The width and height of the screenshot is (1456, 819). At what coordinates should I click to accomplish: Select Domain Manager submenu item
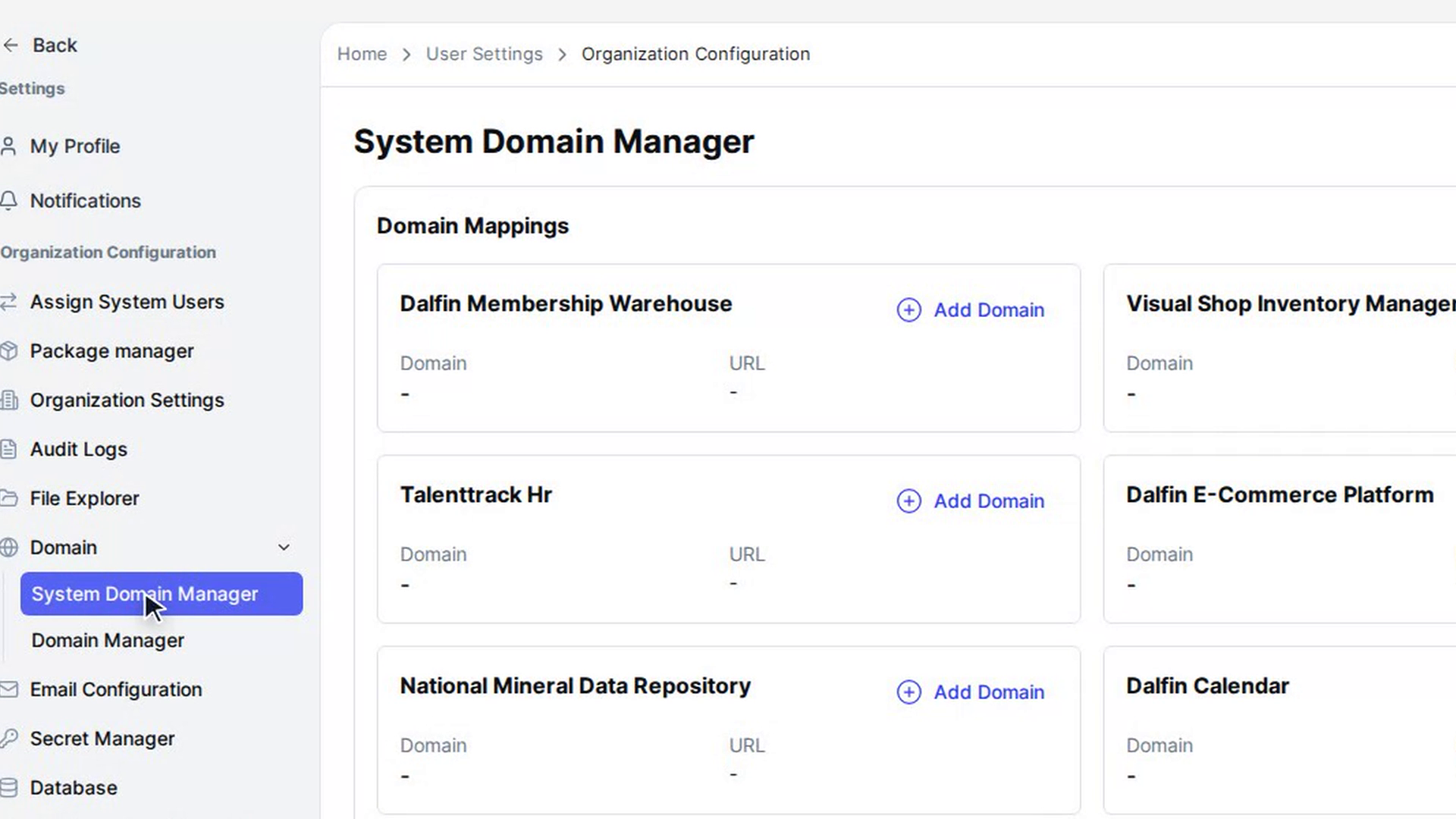pos(108,641)
